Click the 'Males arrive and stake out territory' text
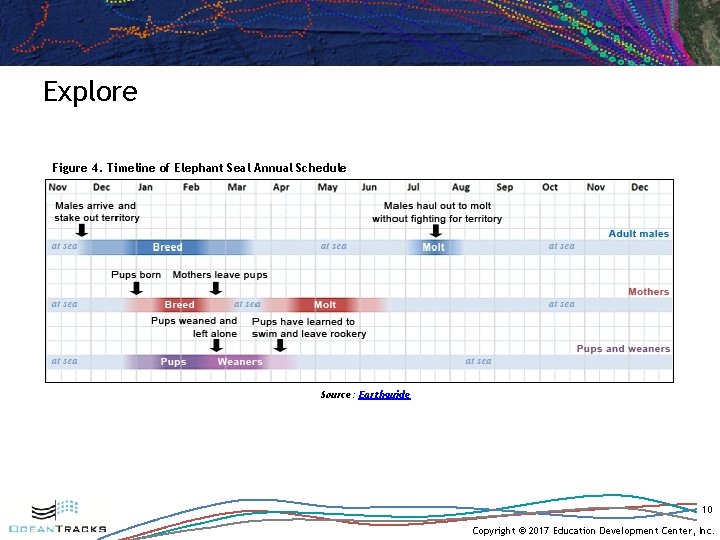Screen dimensions: 720x540 [x=96, y=212]
